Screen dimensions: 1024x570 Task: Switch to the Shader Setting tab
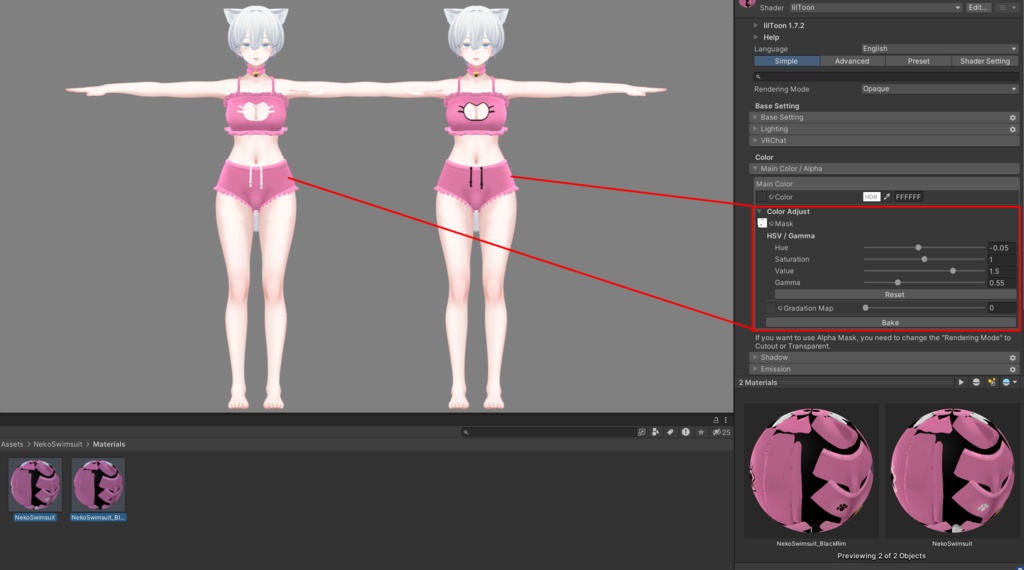(x=985, y=61)
